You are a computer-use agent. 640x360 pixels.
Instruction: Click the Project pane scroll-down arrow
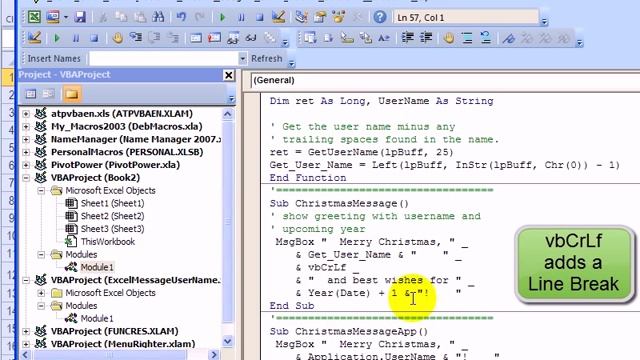tap(228, 341)
